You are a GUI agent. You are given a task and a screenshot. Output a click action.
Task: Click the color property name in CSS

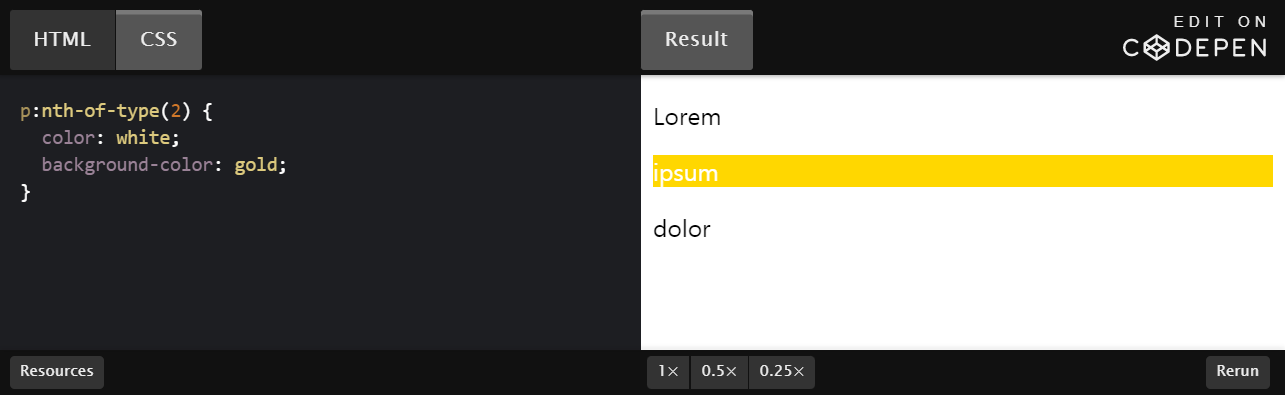tap(68, 138)
